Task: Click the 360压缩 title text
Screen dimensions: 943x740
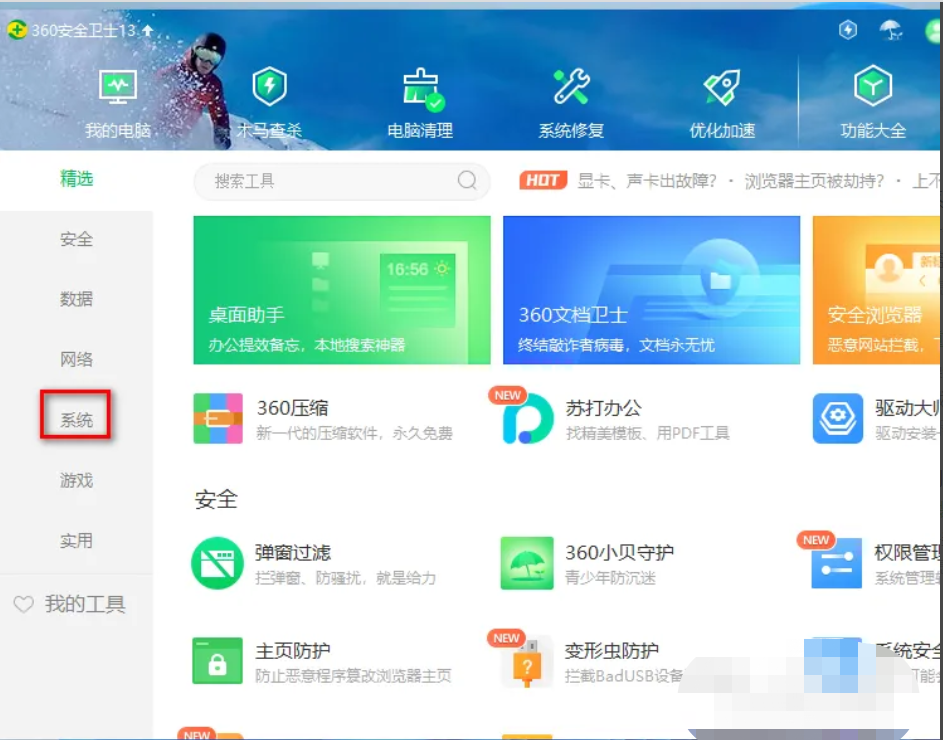Action: 293,408
